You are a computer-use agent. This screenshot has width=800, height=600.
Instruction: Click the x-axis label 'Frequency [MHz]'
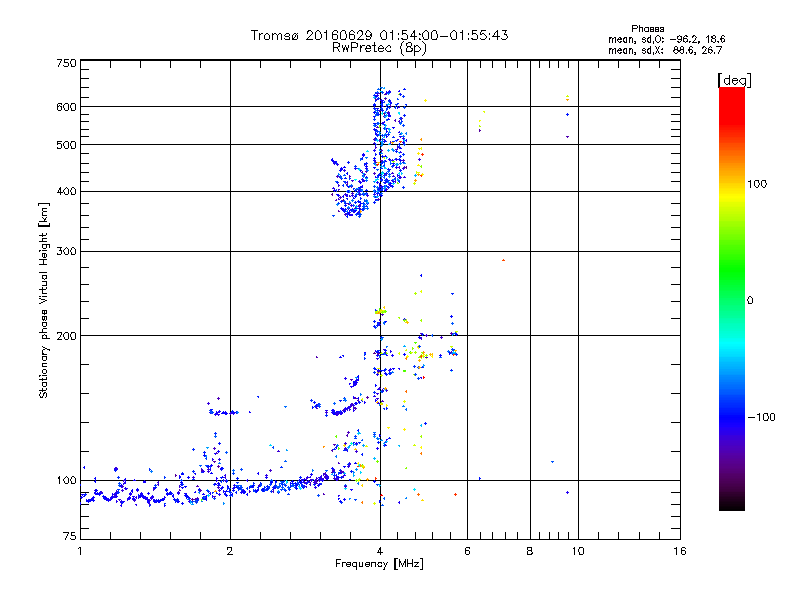[379, 564]
